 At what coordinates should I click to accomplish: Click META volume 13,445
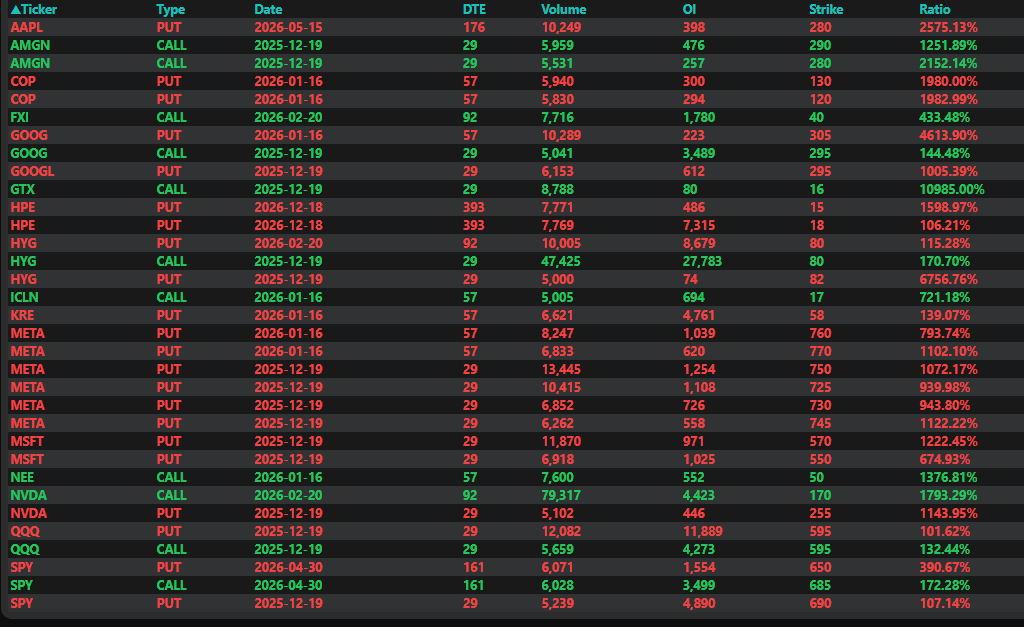[x=561, y=369]
